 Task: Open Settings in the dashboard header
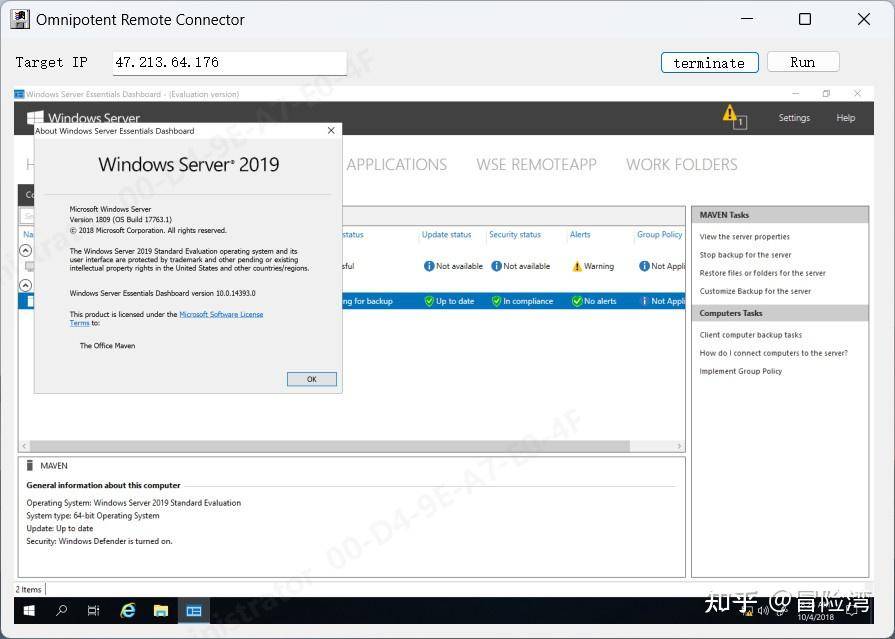pyautogui.click(x=794, y=118)
